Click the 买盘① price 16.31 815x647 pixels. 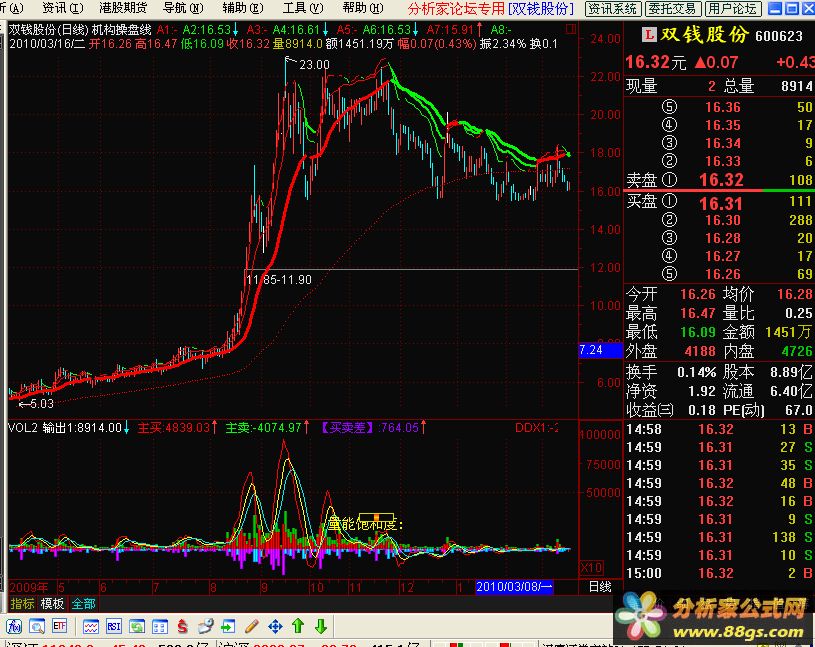tap(721, 203)
